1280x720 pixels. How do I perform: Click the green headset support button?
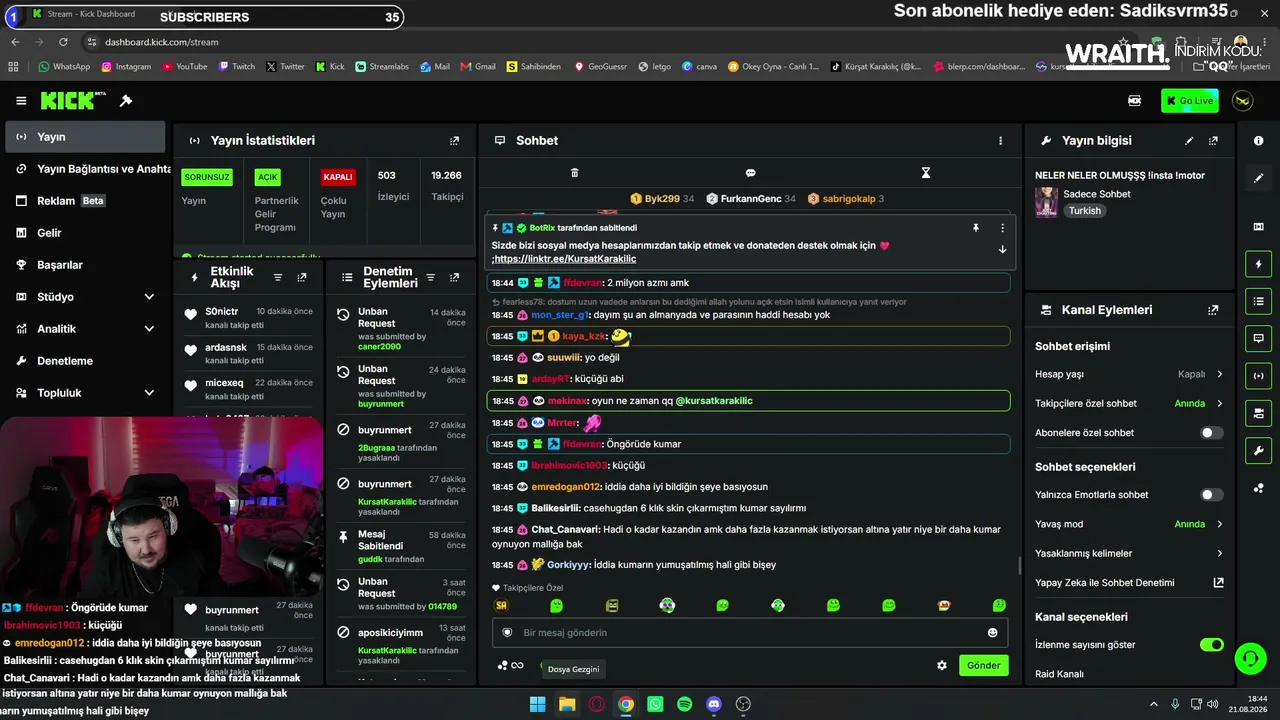[1249, 658]
